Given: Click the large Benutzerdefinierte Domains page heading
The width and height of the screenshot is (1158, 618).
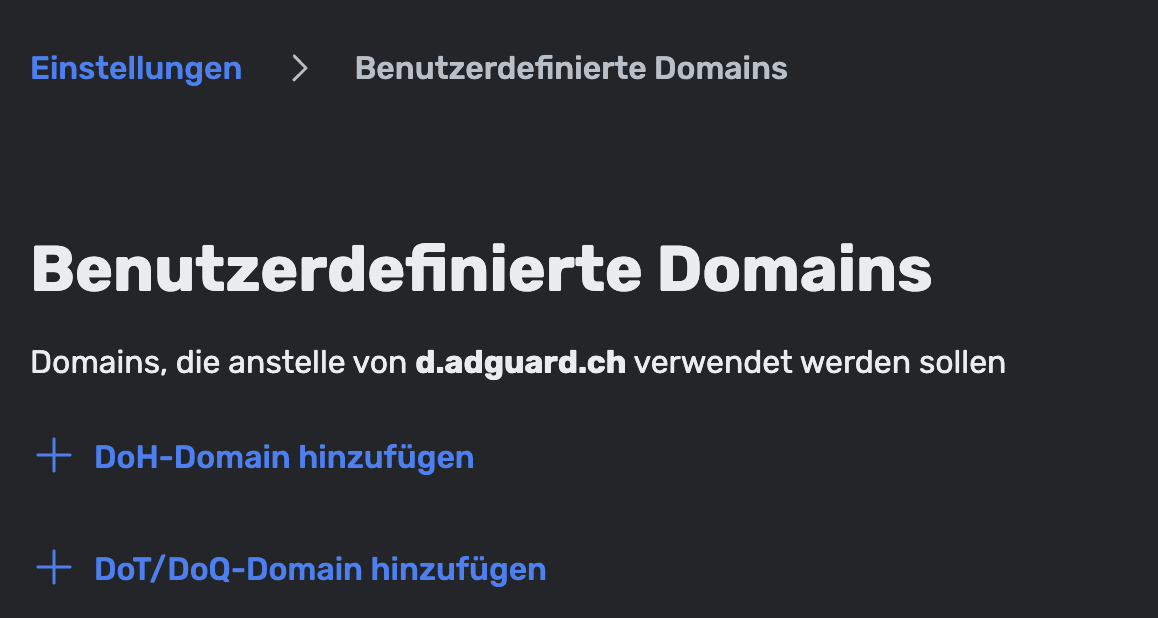Looking at the screenshot, I should (x=481, y=270).
